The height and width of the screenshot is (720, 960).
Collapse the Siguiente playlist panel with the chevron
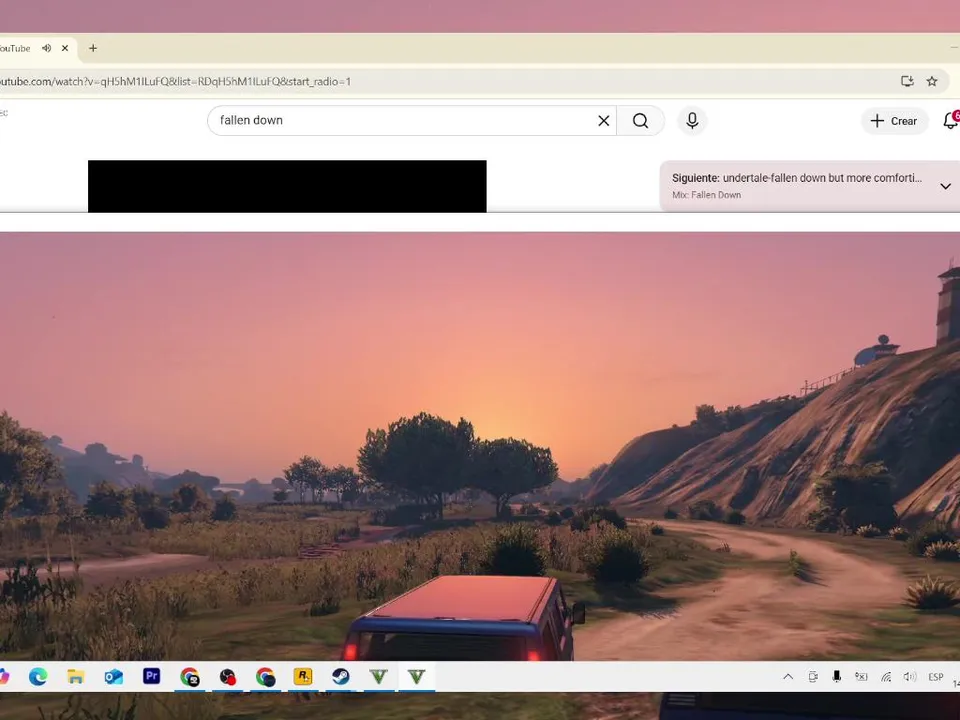(x=945, y=186)
